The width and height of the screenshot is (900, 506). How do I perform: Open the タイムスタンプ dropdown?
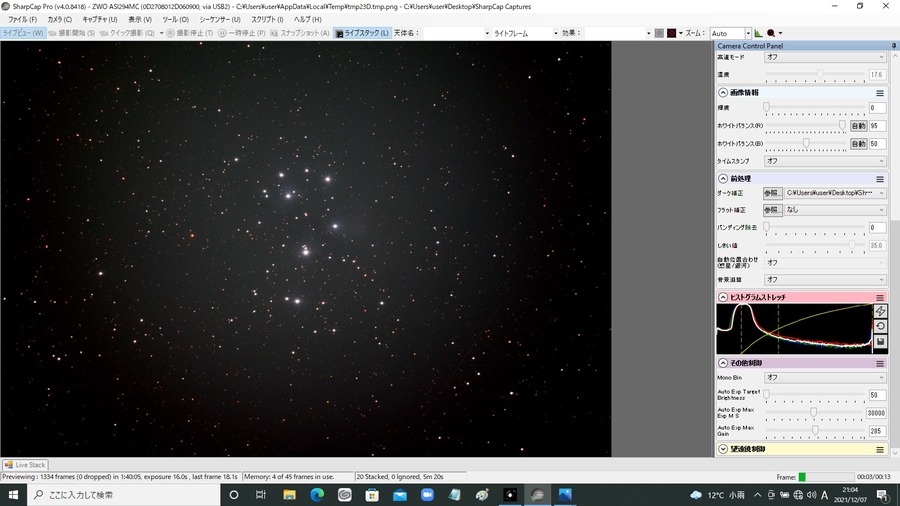pyautogui.click(x=825, y=161)
